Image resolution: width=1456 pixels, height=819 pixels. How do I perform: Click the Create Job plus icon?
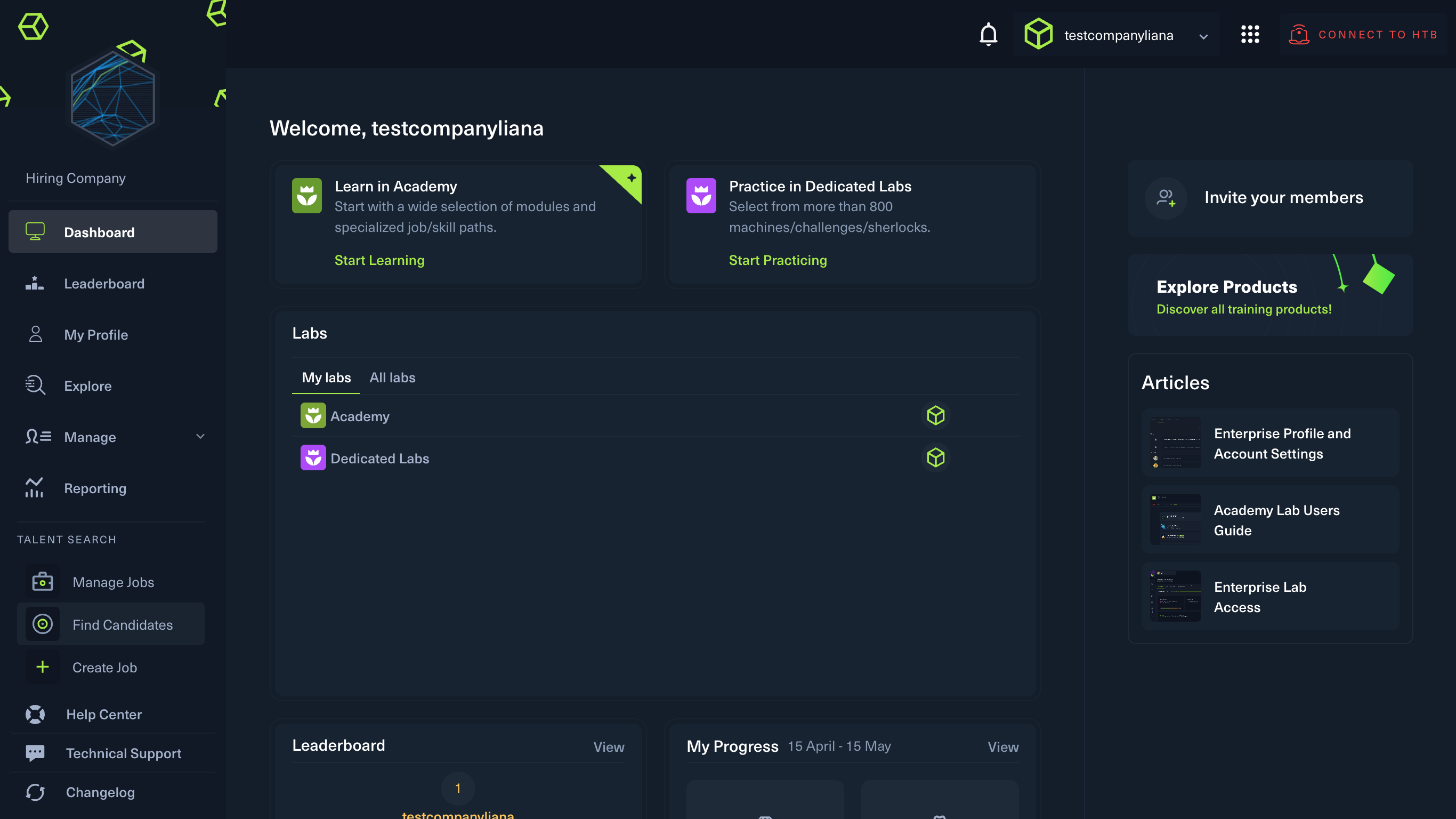[x=43, y=667]
